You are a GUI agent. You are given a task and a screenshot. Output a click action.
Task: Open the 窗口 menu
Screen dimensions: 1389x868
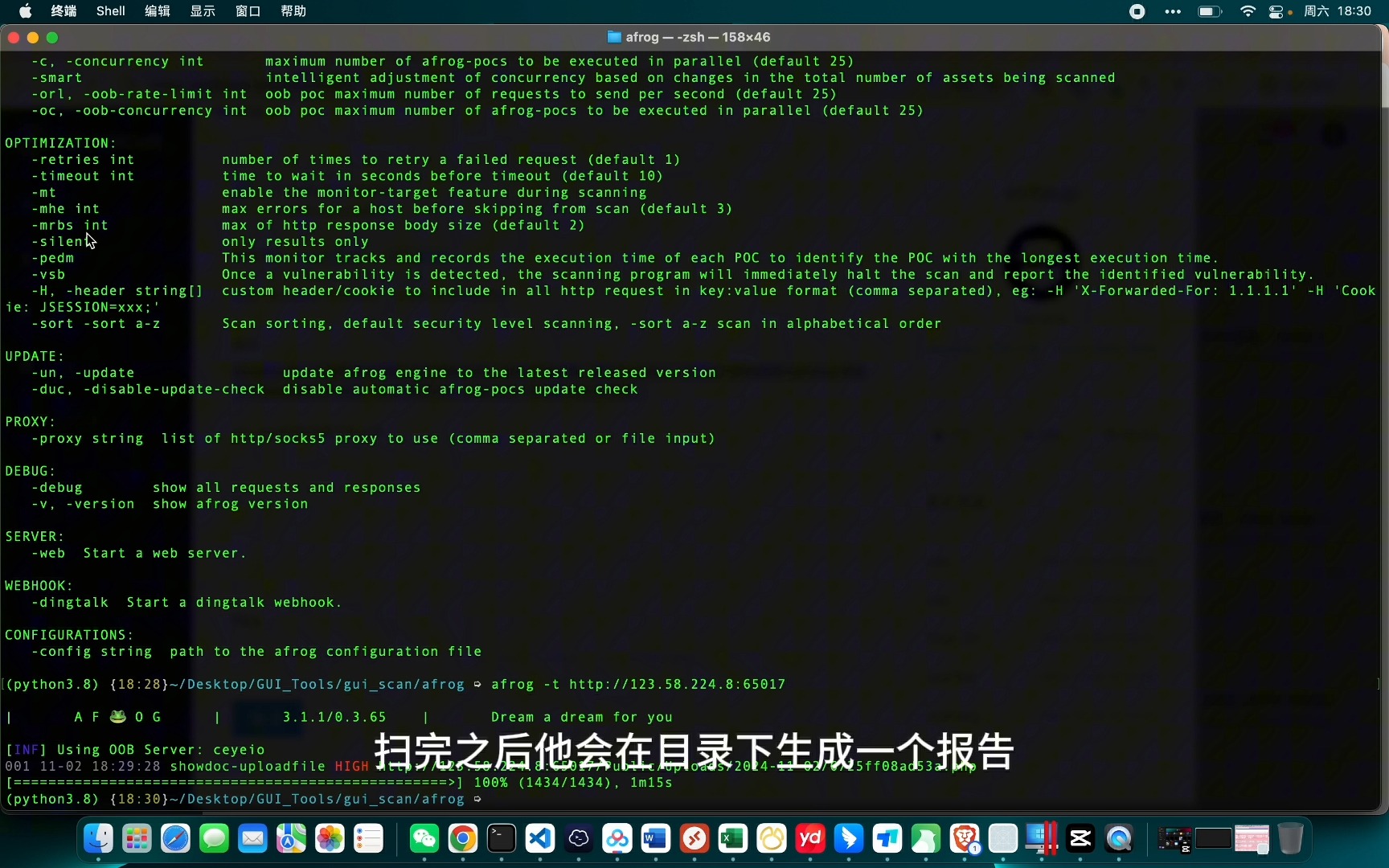point(248,11)
